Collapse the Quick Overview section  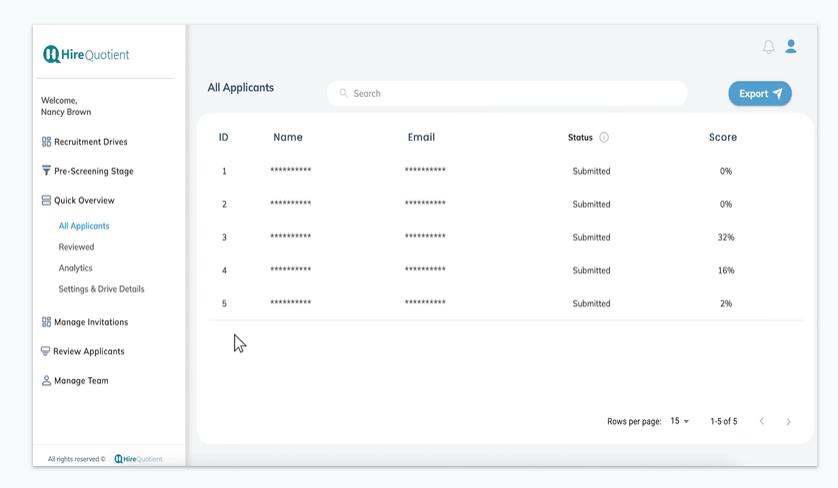84,201
